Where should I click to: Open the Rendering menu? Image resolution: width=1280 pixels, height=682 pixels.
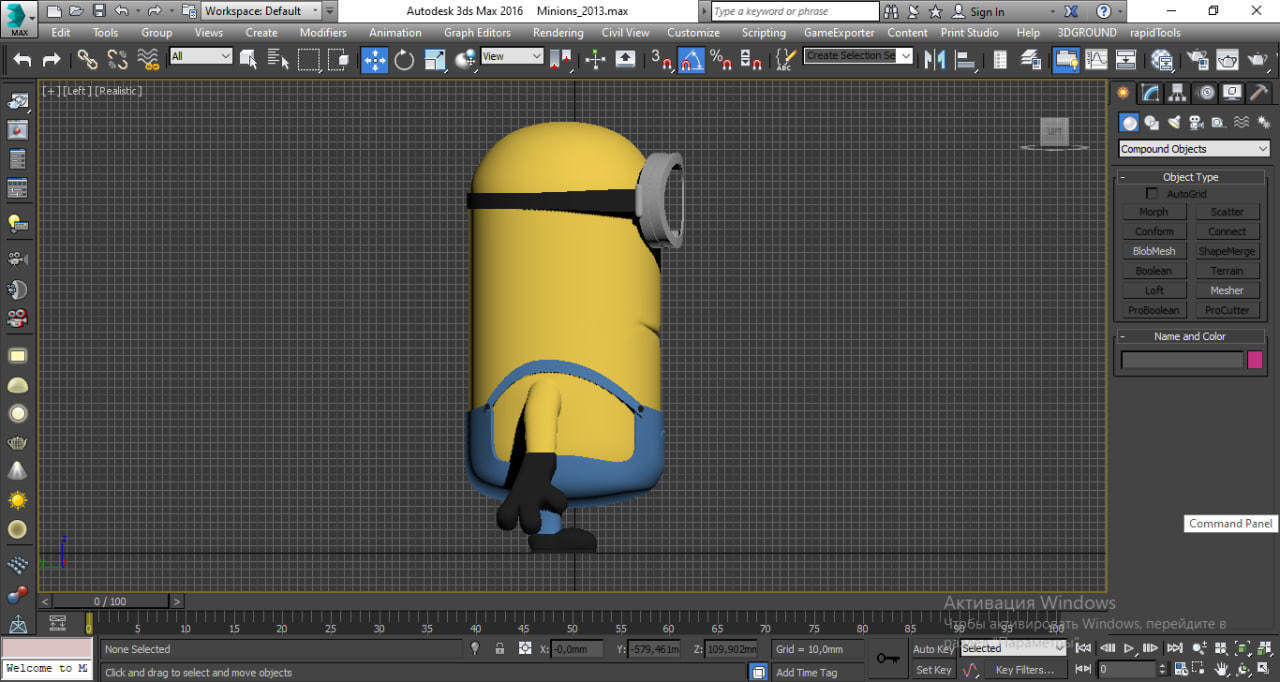point(558,33)
